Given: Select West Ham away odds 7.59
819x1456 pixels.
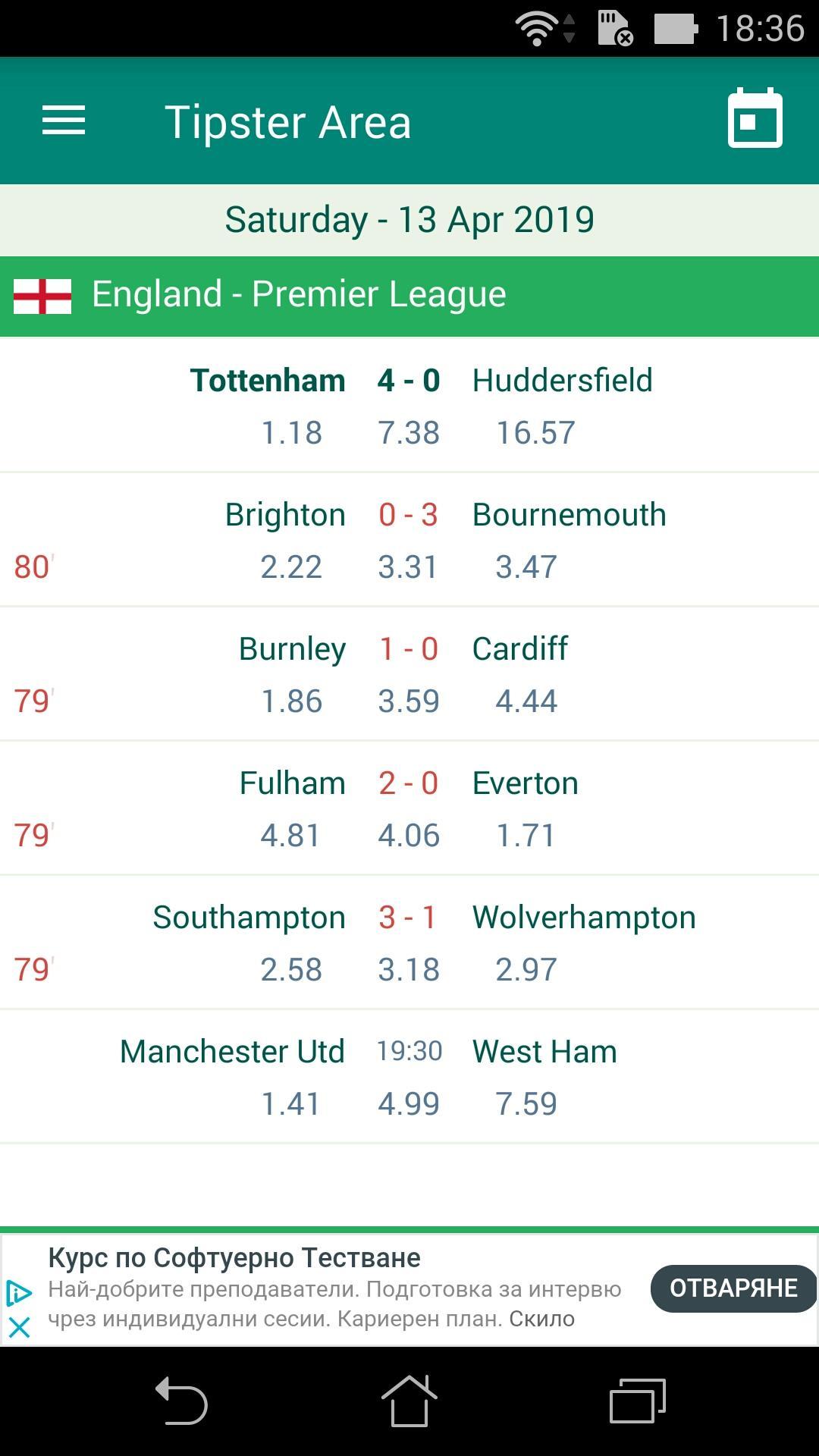Looking at the screenshot, I should (526, 1104).
